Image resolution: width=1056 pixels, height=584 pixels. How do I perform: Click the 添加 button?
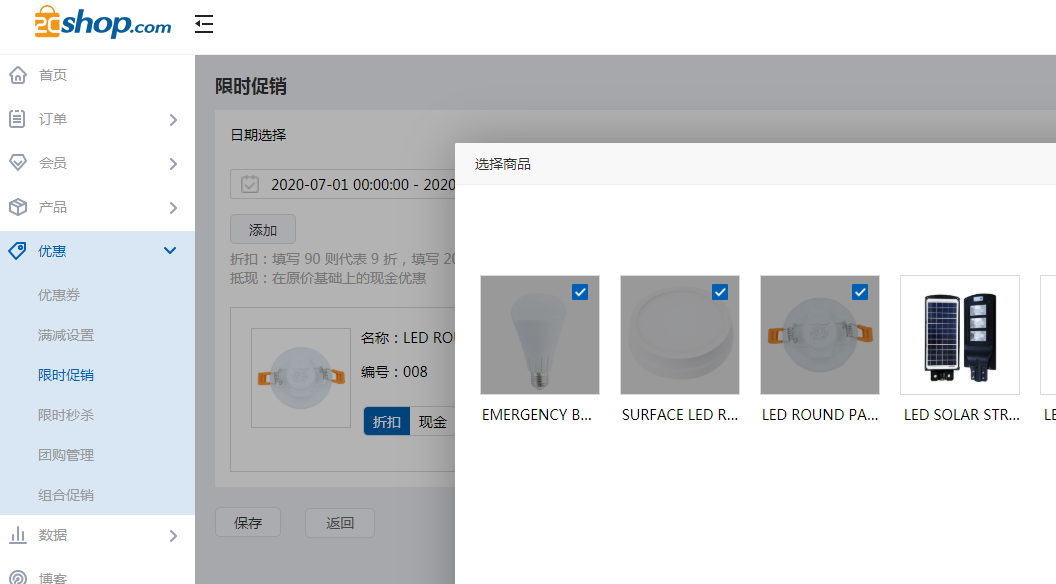click(263, 230)
